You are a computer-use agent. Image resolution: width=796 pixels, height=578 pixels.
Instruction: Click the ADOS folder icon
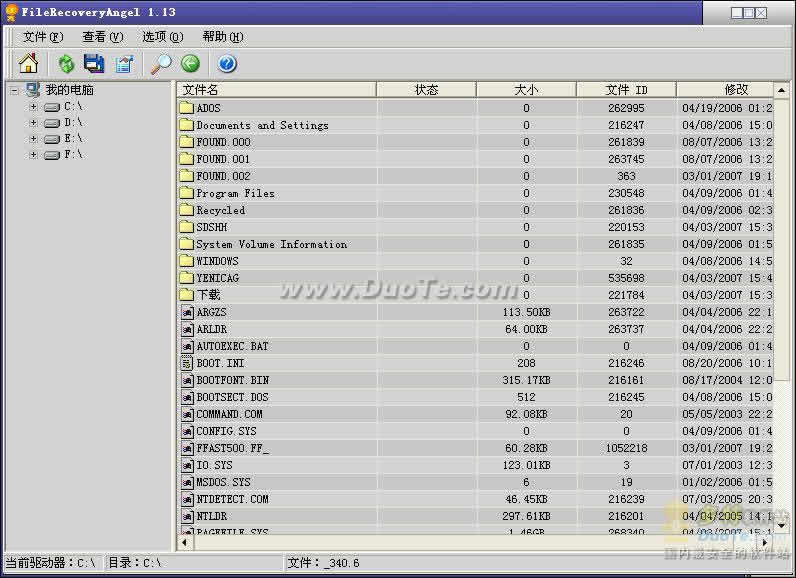tap(187, 108)
